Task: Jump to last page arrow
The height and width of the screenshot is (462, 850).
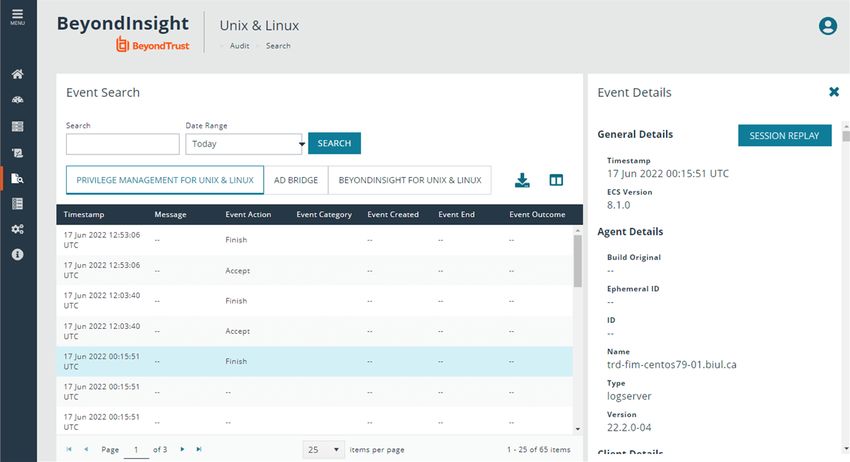Action: [x=199, y=450]
